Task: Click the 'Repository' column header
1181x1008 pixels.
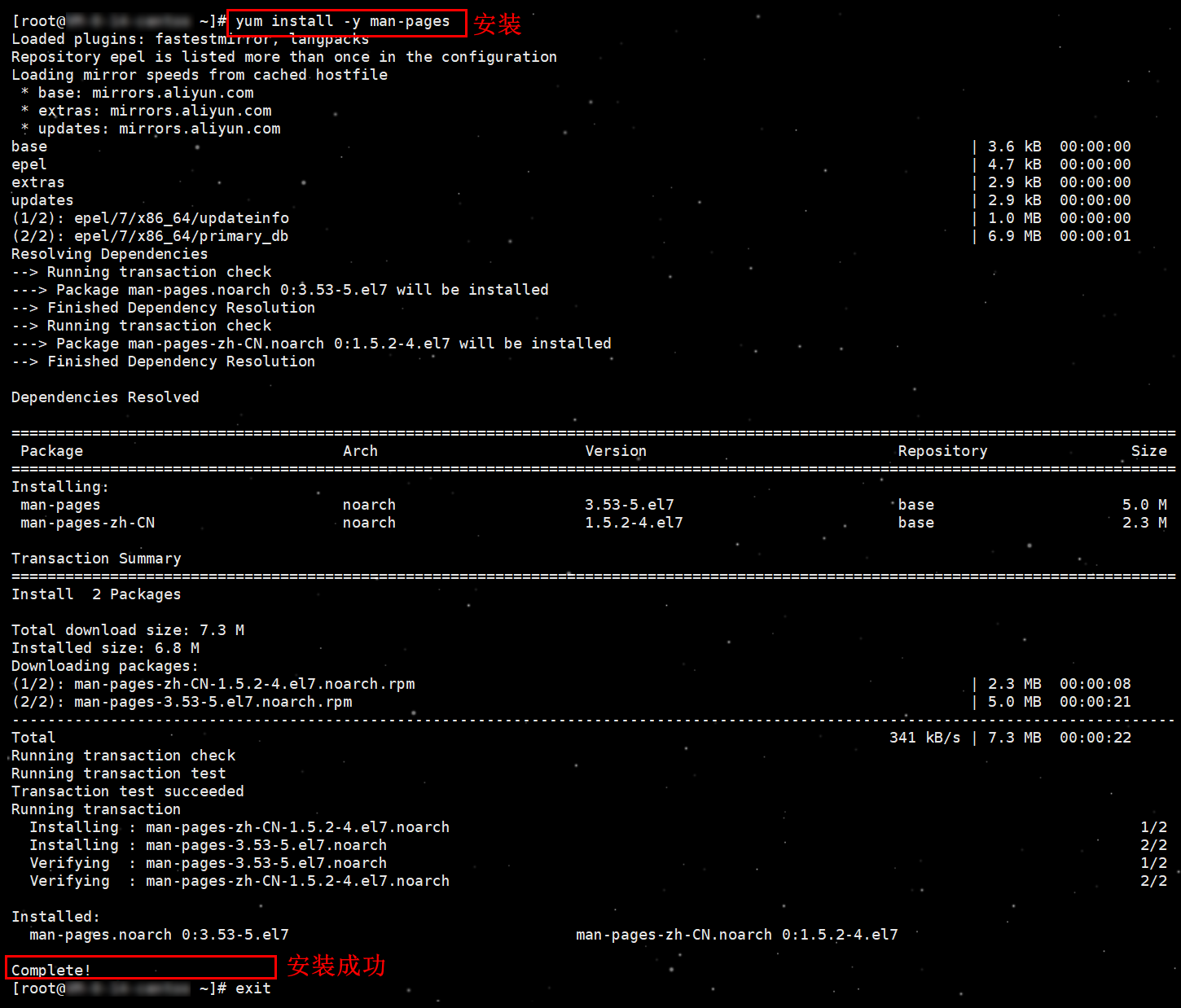Action: tap(943, 451)
